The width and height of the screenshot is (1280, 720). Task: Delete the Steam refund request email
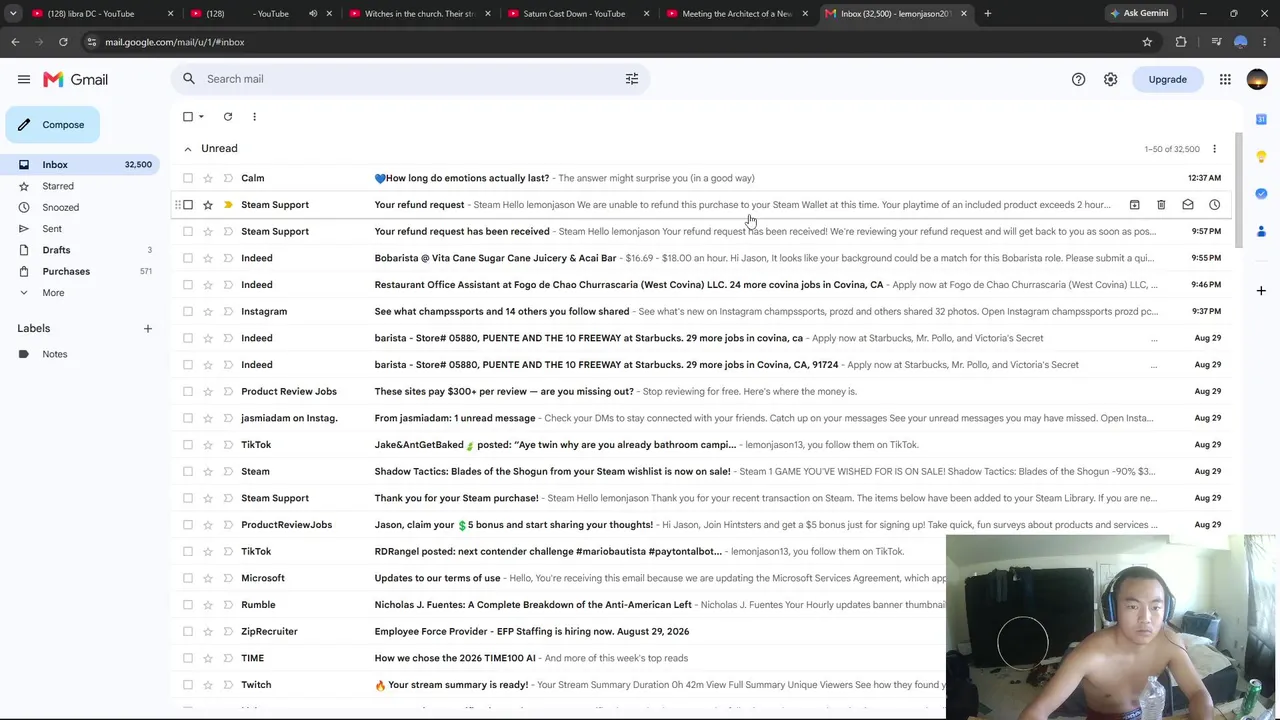pos(1161,205)
